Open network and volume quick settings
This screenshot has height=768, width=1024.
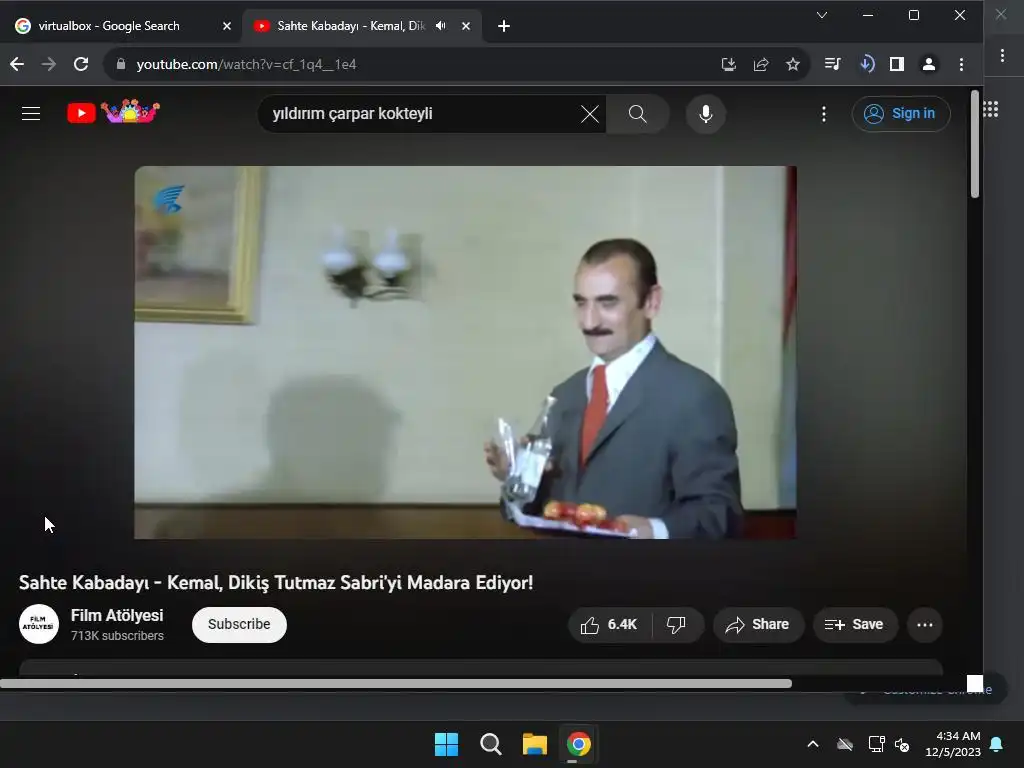[x=889, y=744]
